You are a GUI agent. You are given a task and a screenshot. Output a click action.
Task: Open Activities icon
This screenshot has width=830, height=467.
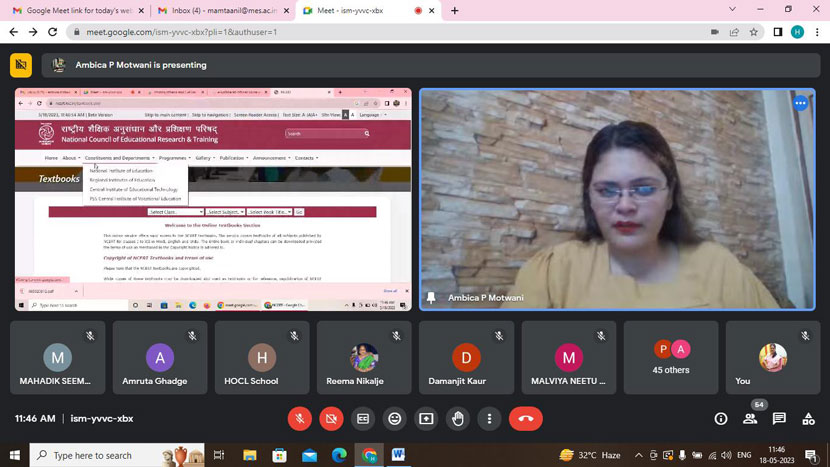tap(808, 419)
